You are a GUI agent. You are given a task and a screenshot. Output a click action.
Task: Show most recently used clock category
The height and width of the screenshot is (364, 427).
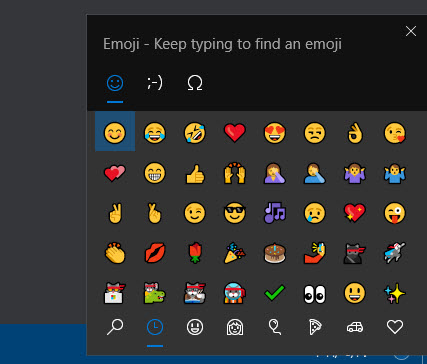coord(155,327)
